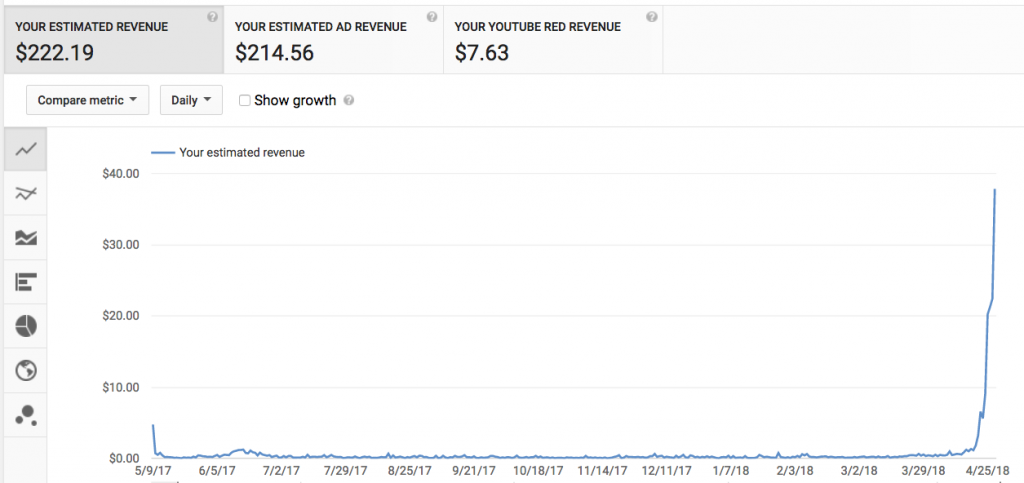The image size is (1024, 483).
Task: Click help icon on estimated revenue card
Action: coord(212,17)
